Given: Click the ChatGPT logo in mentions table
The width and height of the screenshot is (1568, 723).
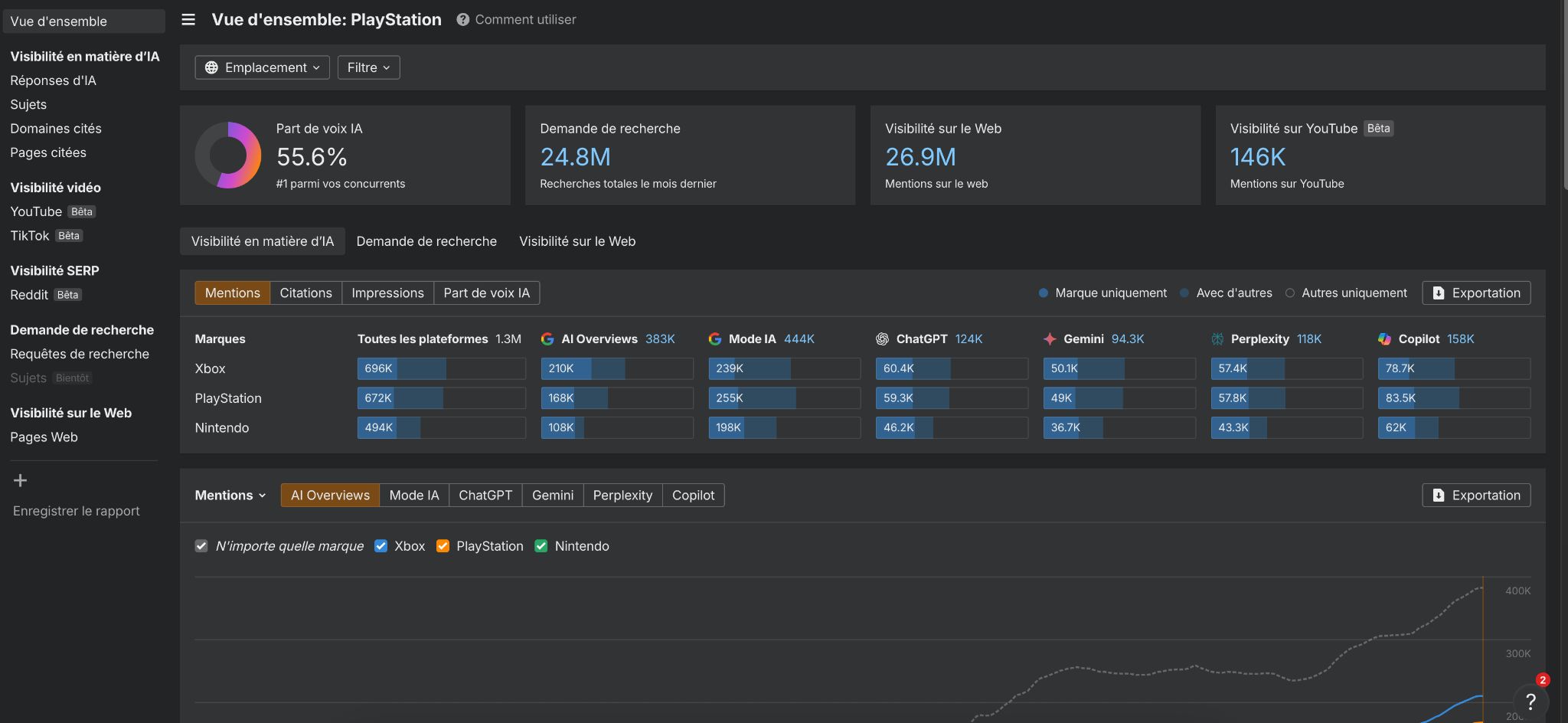Looking at the screenshot, I should click(882, 339).
